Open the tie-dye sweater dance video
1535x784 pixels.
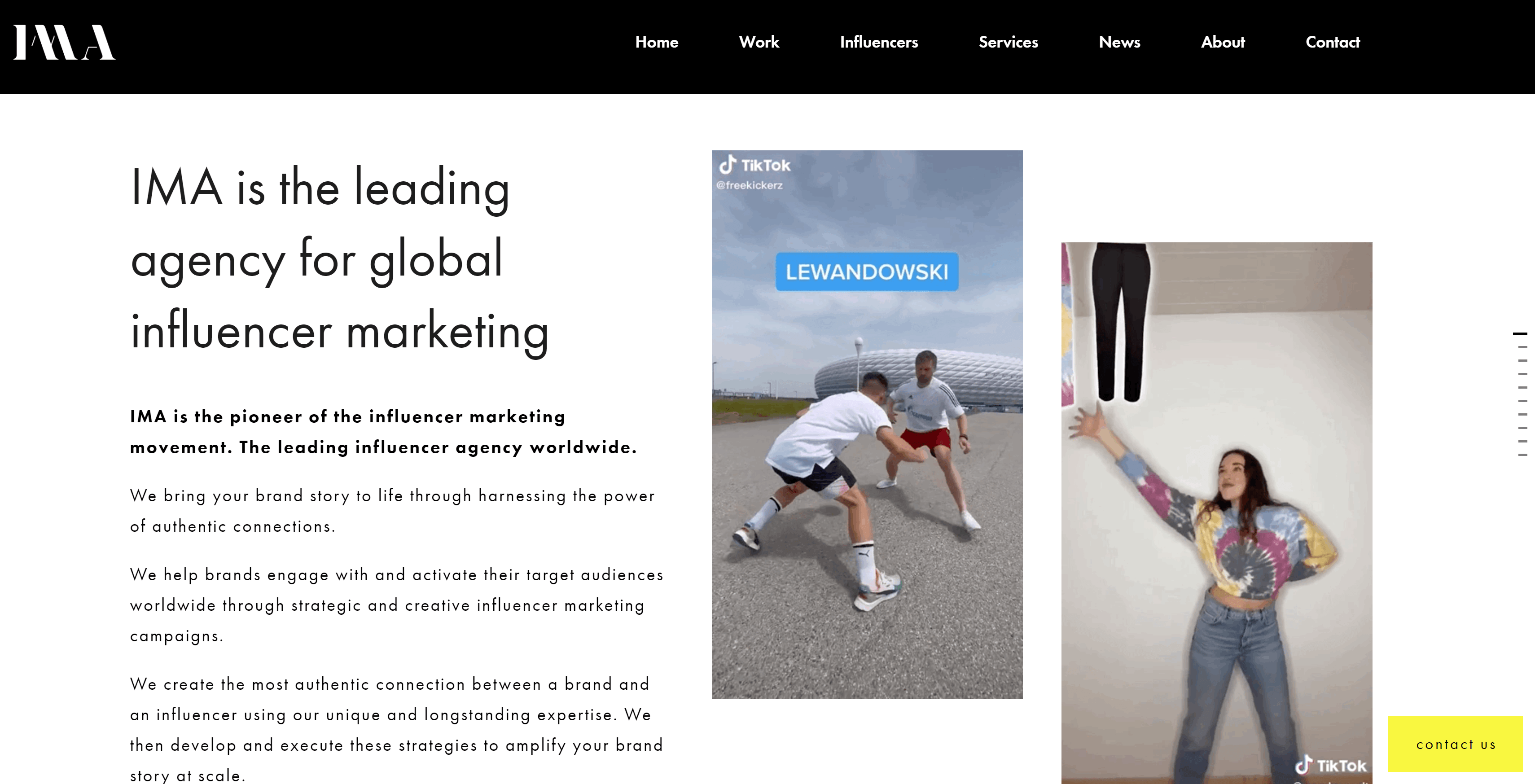coord(1216,513)
